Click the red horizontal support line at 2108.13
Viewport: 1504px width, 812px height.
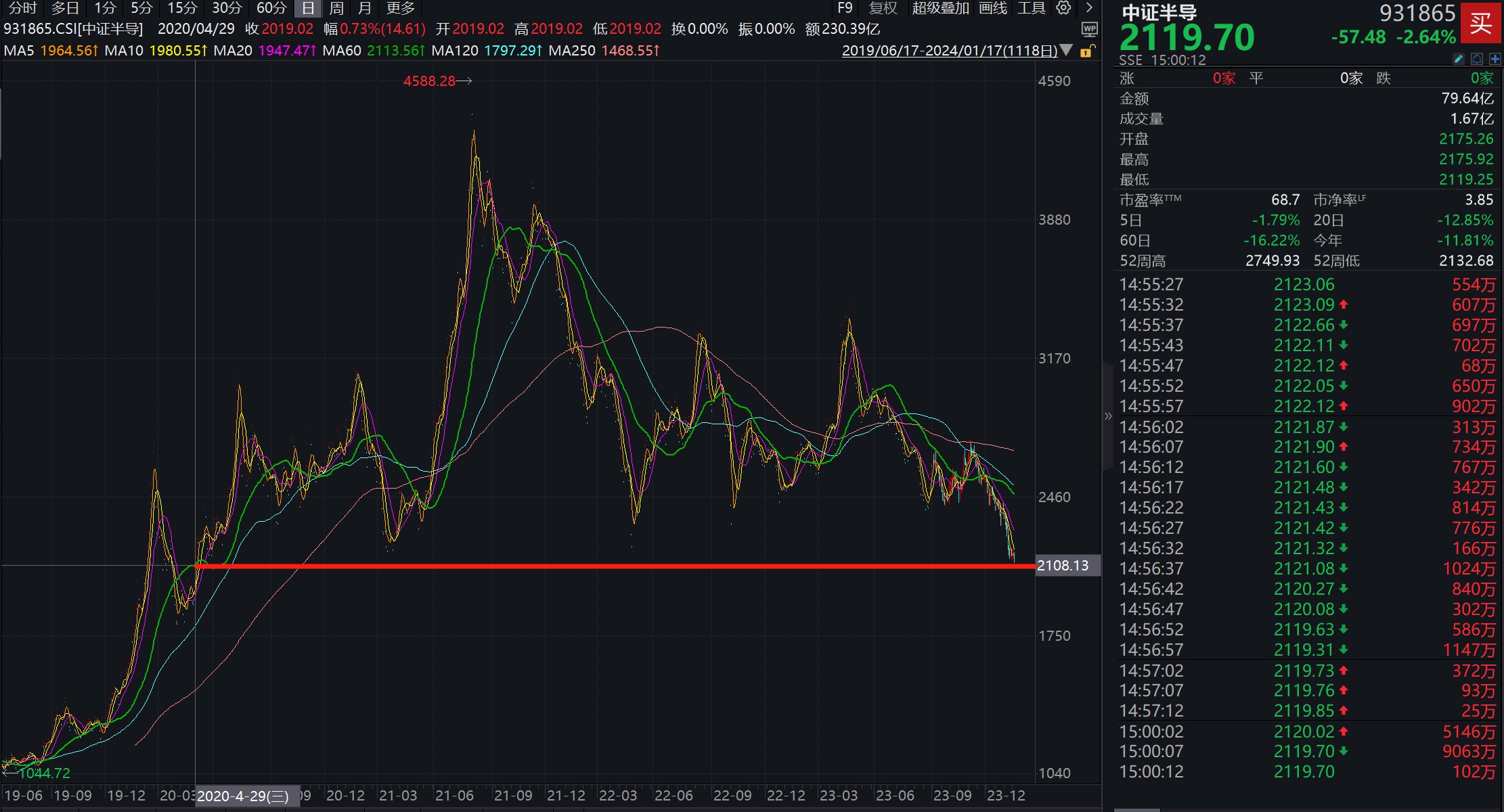coord(609,565)
